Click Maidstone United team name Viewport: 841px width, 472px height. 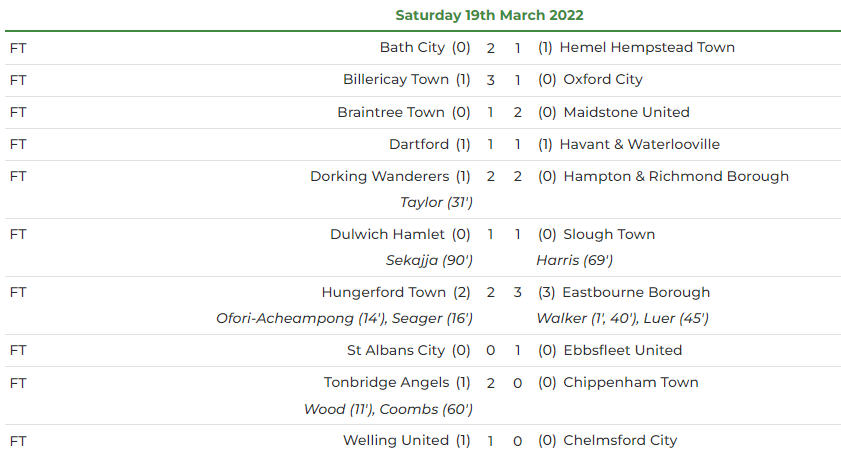coord(626,112)
